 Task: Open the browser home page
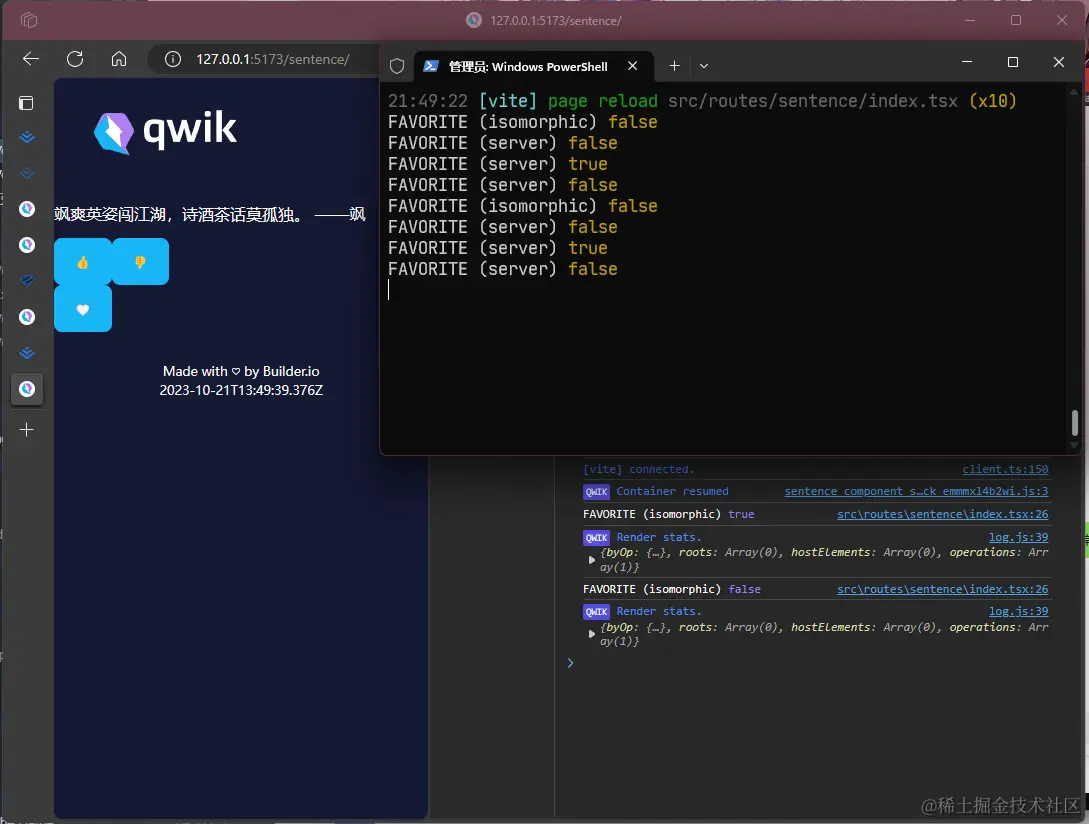coord(119,59)
